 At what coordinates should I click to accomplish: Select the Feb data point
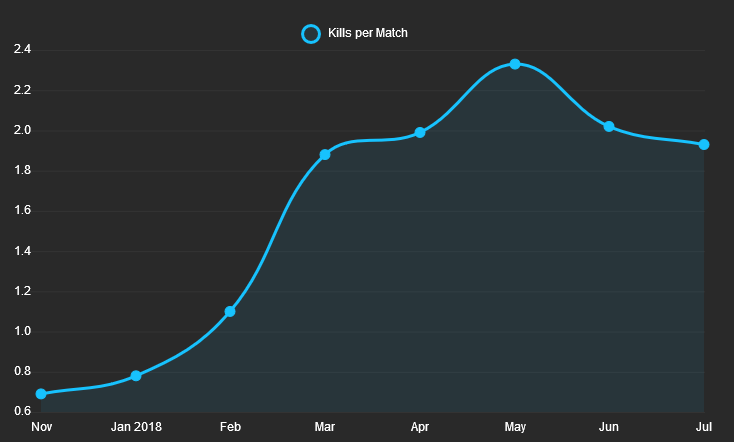pos(230,311)
